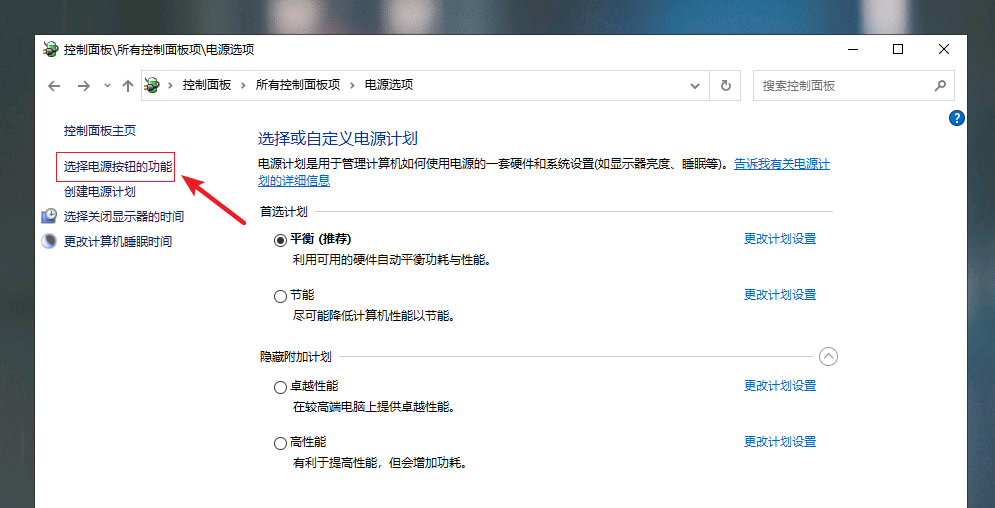995x508 pixels.
Task: Refresh the Power Options page
Action: pyautogui.click(x=725, y=86)
